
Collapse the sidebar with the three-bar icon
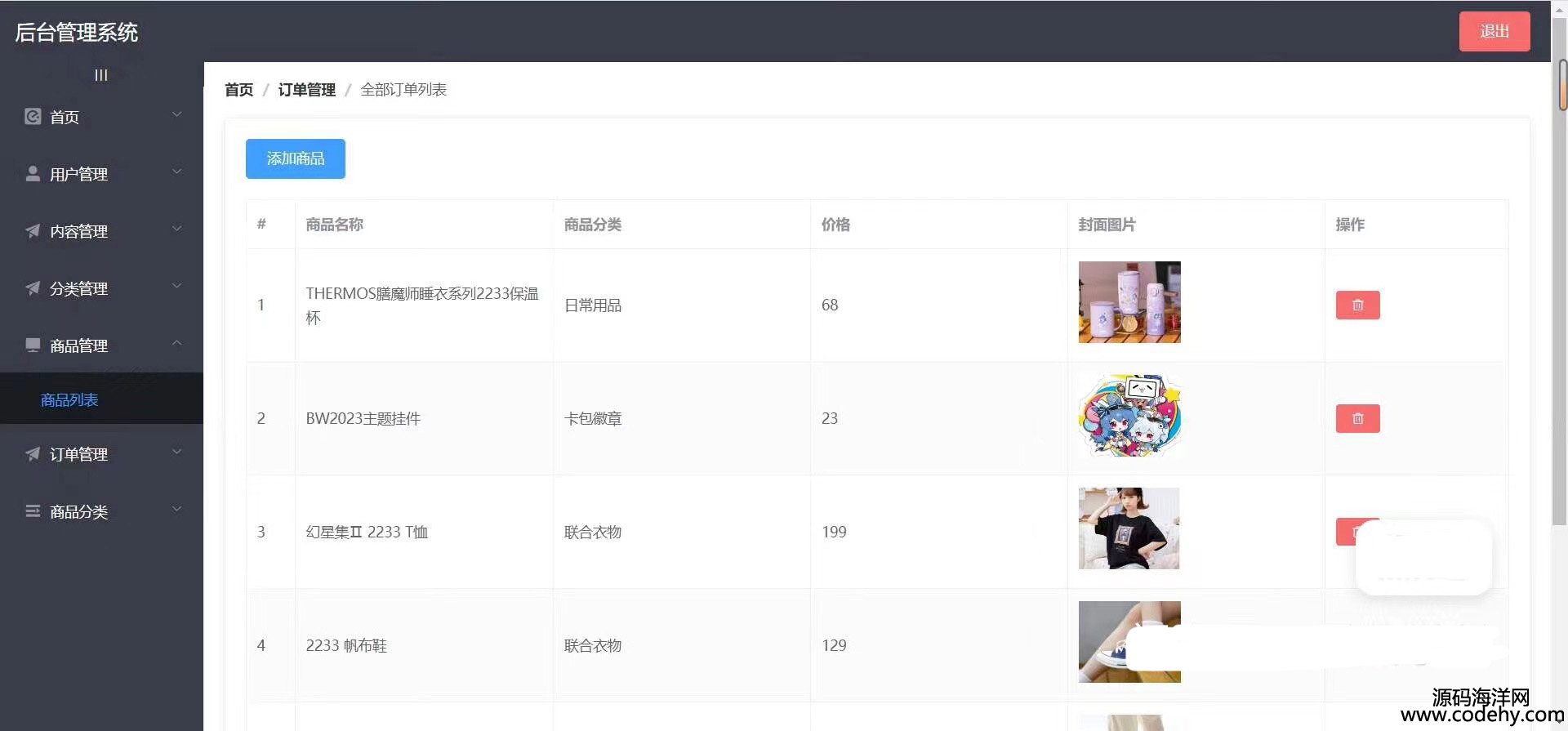pos(101,75)
